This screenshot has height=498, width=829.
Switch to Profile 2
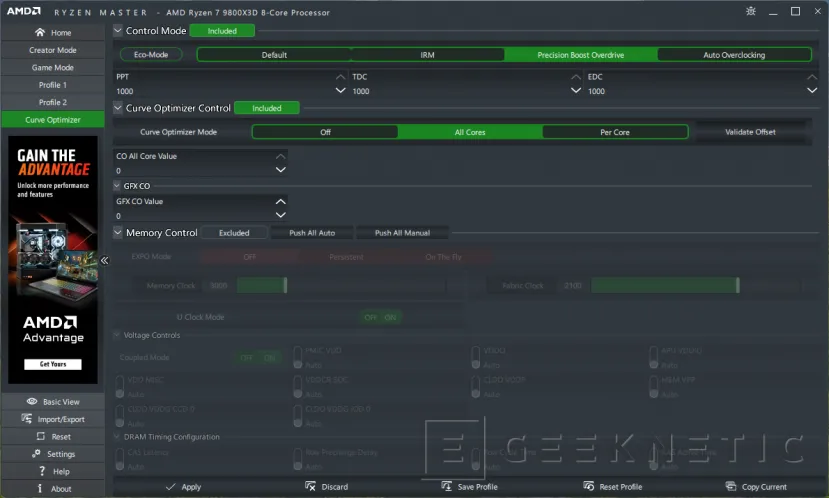(53, 102)
